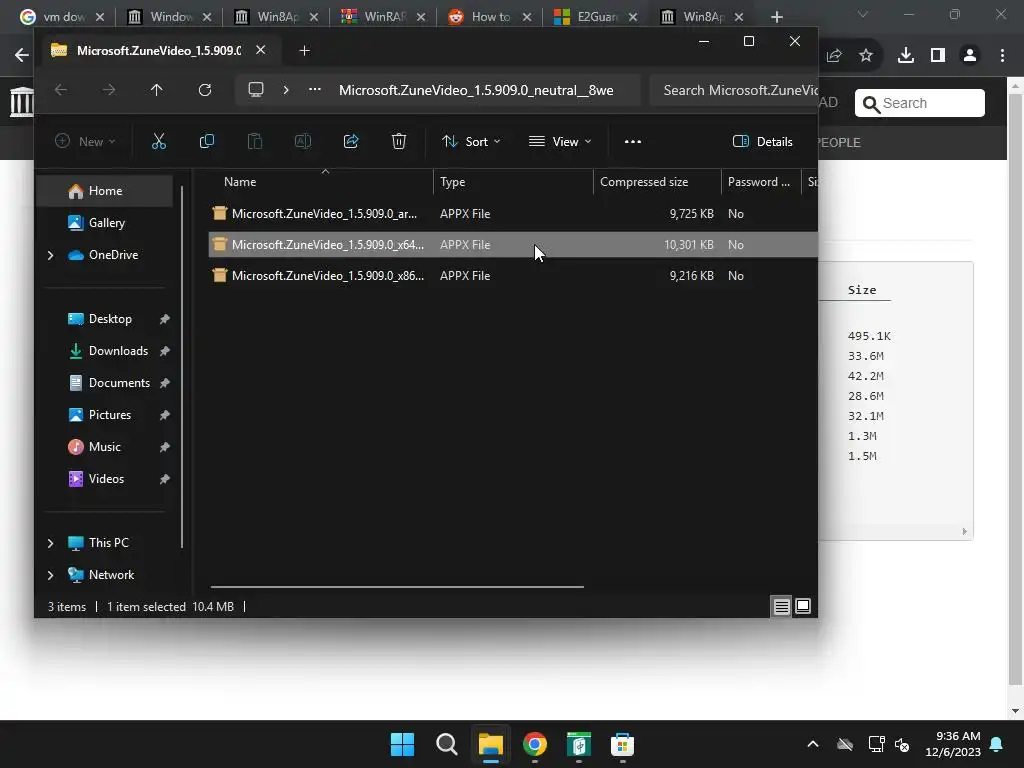
Task: Select the ZuneVideo arm APPX file
Action: pyautogui.click(x=513, y=214)
